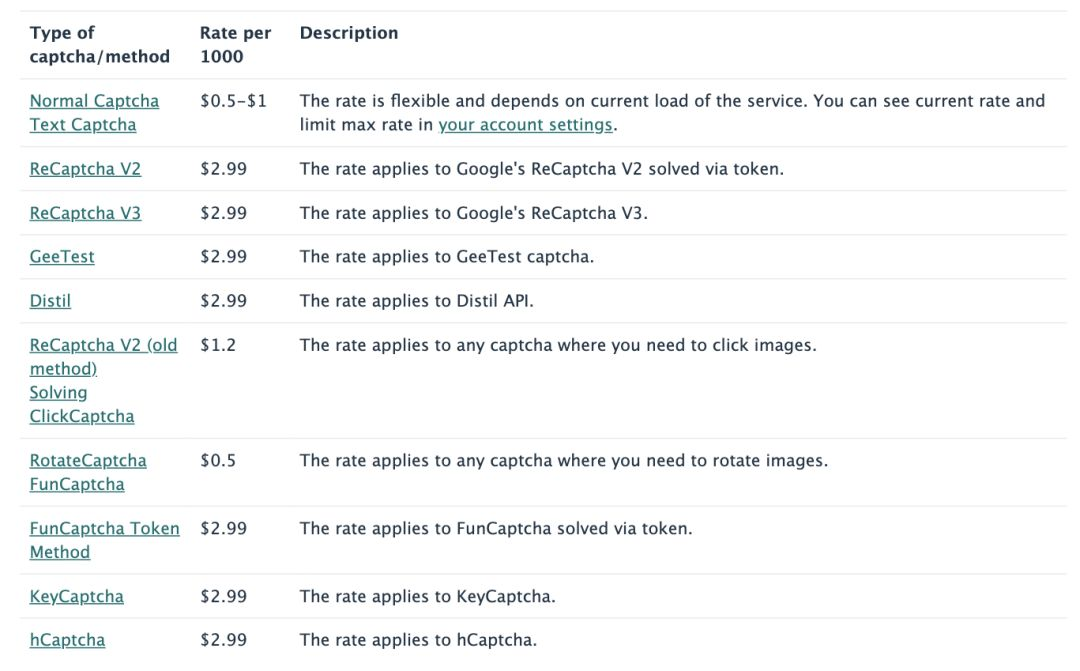Follow the ReCaptcha V3 link
Screen dimensions: 1080x671
pos(85,213)
